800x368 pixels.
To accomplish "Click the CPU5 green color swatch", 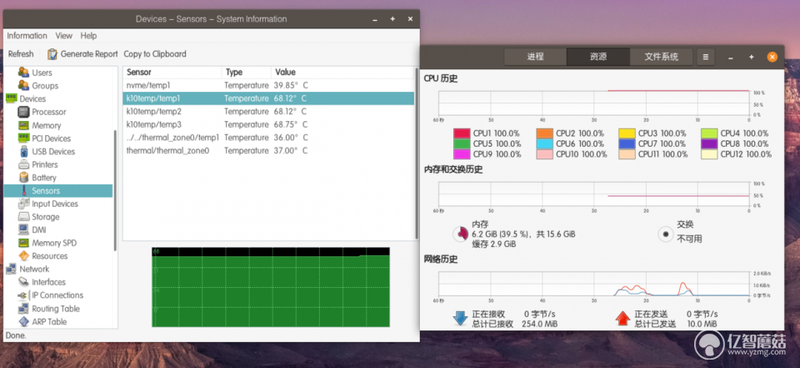I will pyautogui.click(x=461, y=144).
